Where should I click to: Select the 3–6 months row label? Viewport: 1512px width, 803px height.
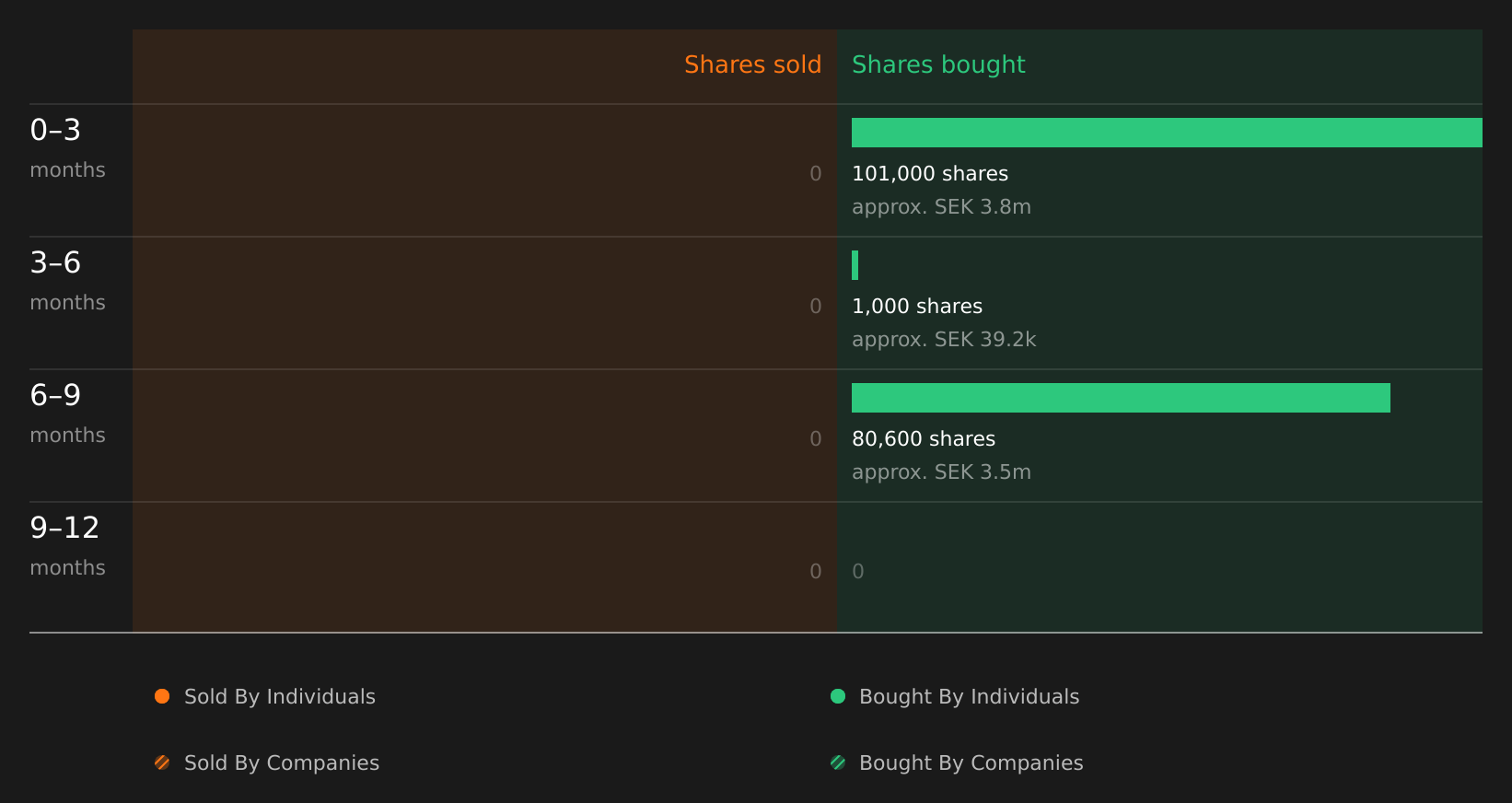pyautogui.click(x=67, y=281)
